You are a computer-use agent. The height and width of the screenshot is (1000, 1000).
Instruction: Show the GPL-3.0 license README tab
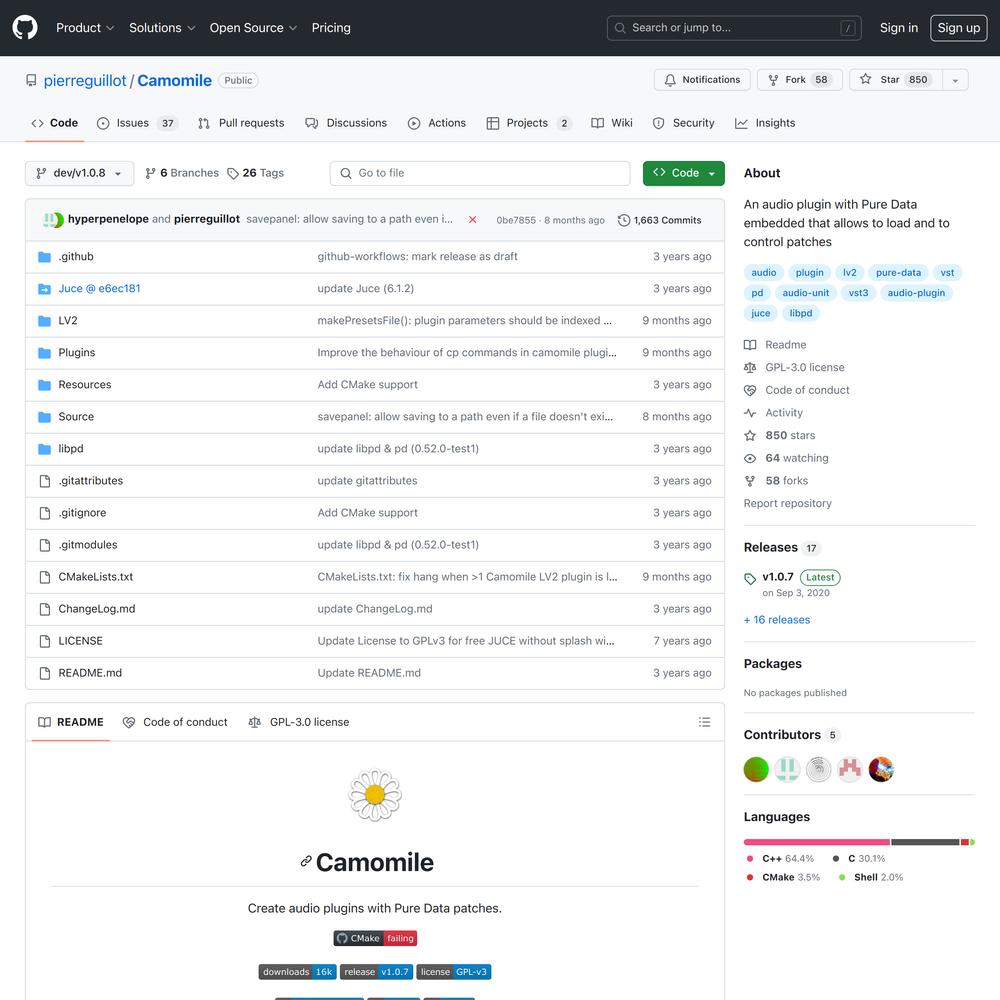(x=298, y=722)
